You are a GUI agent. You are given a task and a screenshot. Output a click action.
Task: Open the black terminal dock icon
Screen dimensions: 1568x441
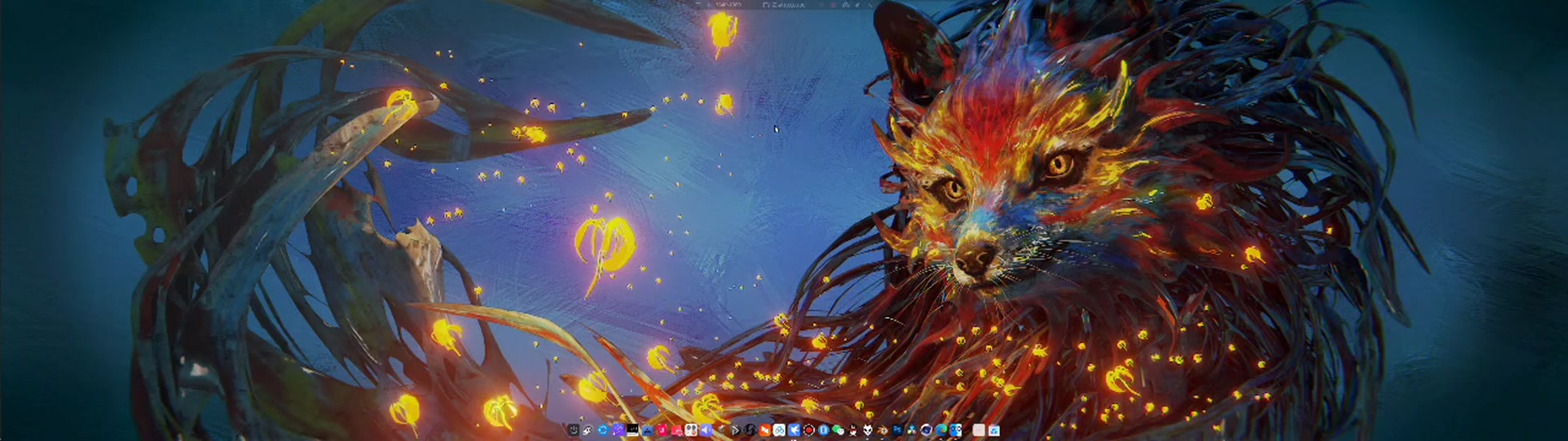(x=632, y=430)
